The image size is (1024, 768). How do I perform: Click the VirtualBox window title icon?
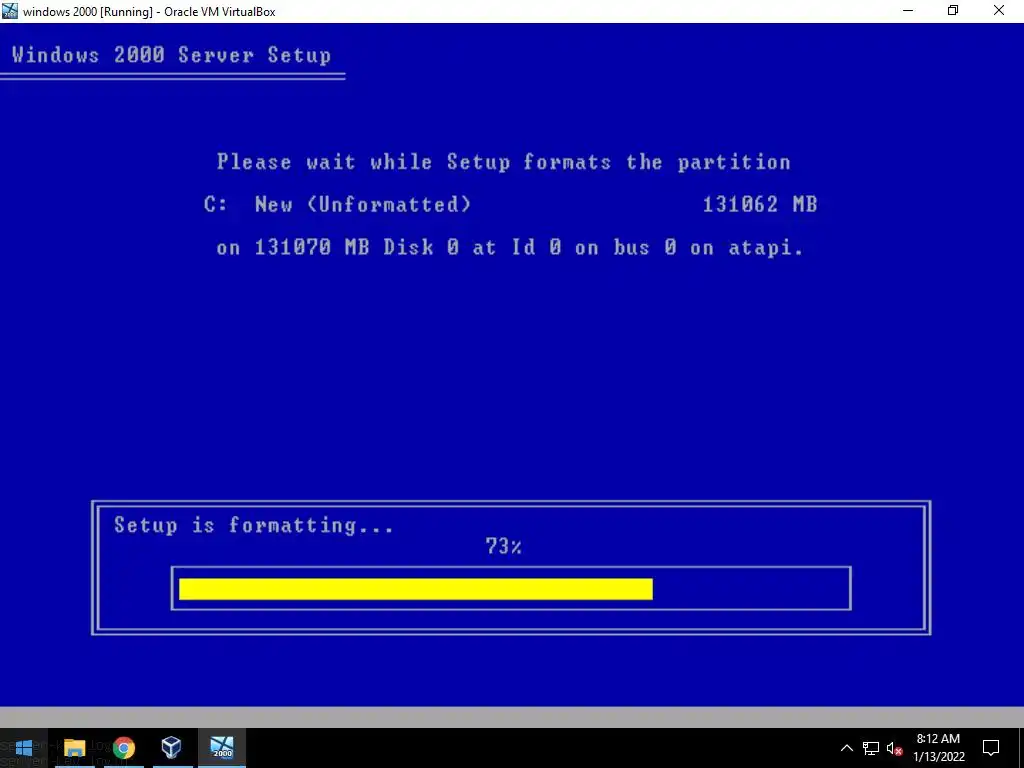coord(9,10)
